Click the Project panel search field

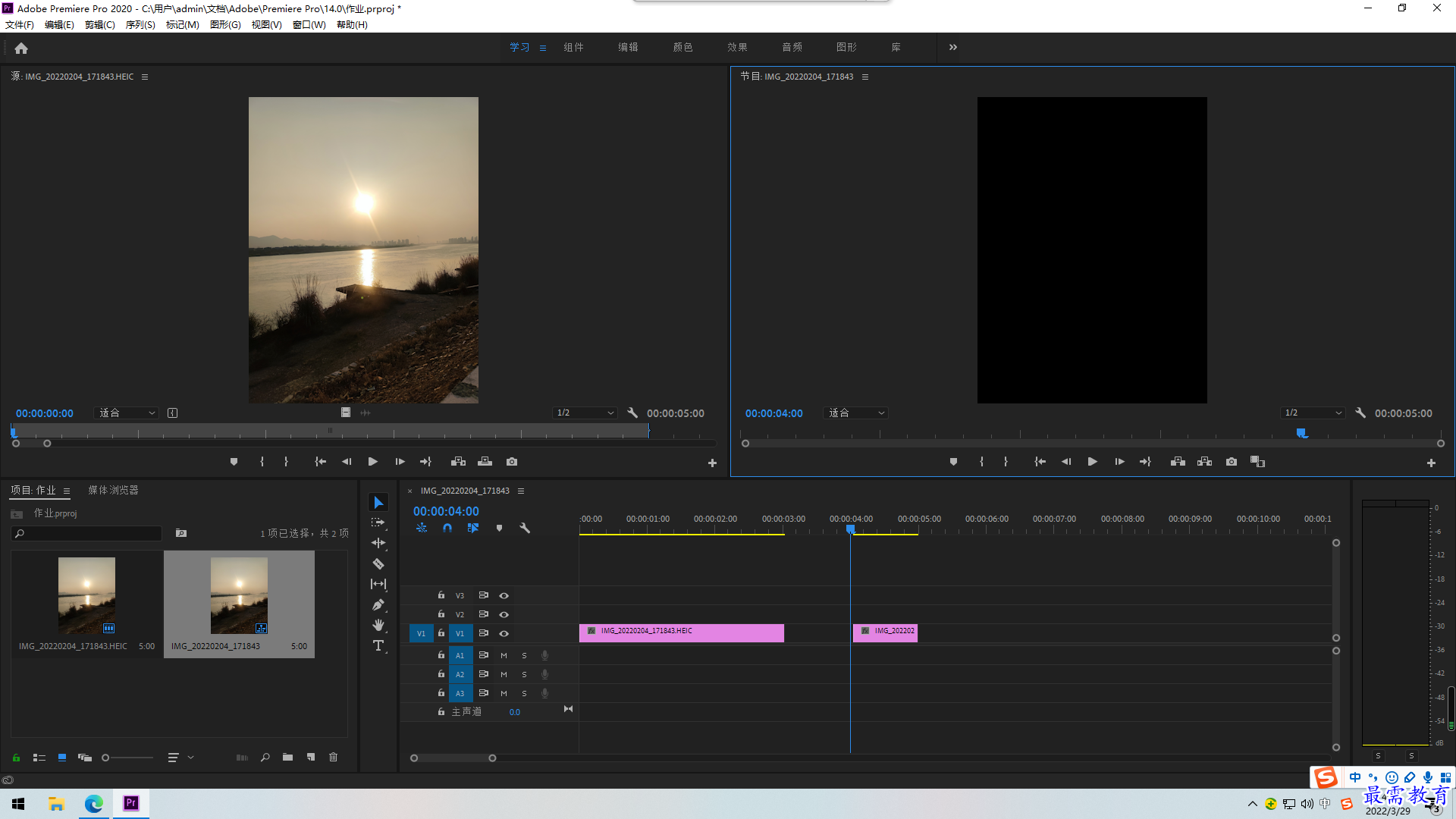click(87, 534)
